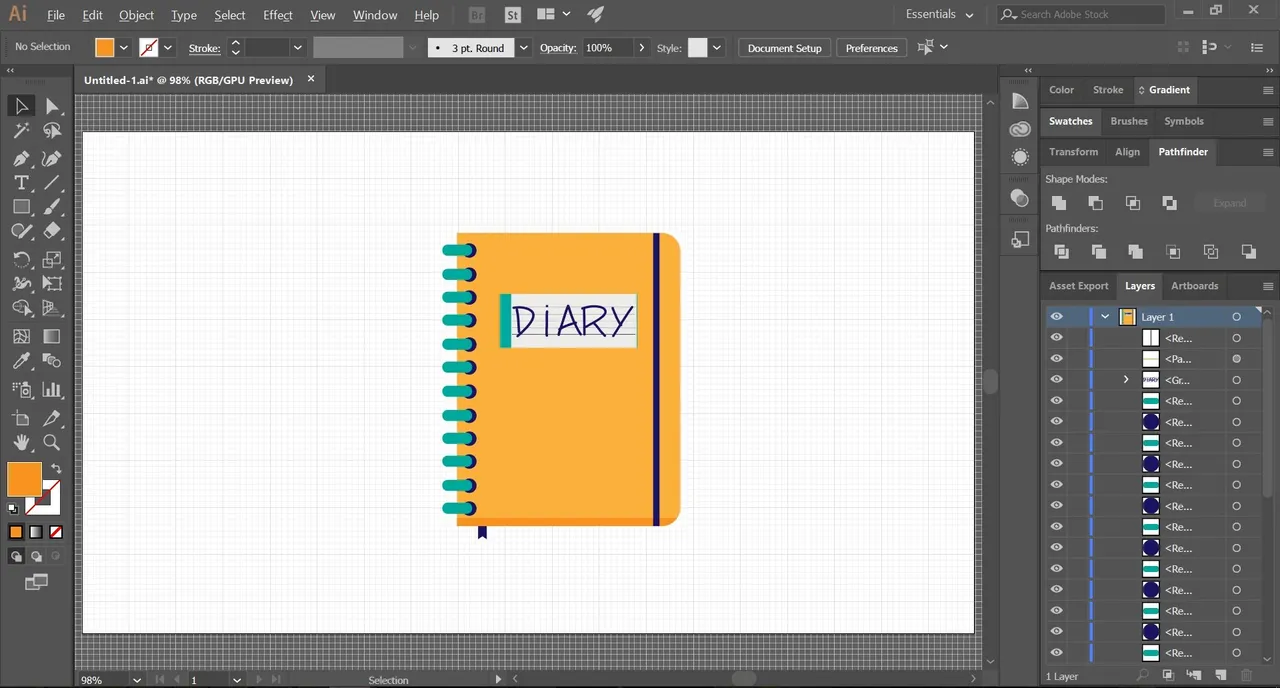Click the Search Adobe Stock field
This screenshot has width=1280, height=688.
(1081, 15)
